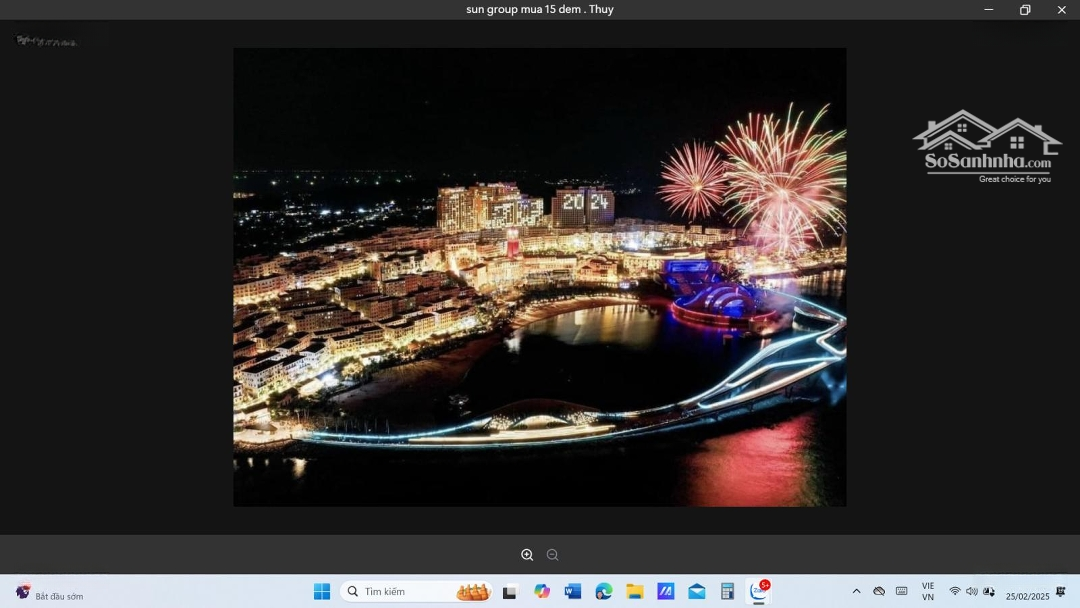Open the speaker volume control

click(x=971, y=591)
